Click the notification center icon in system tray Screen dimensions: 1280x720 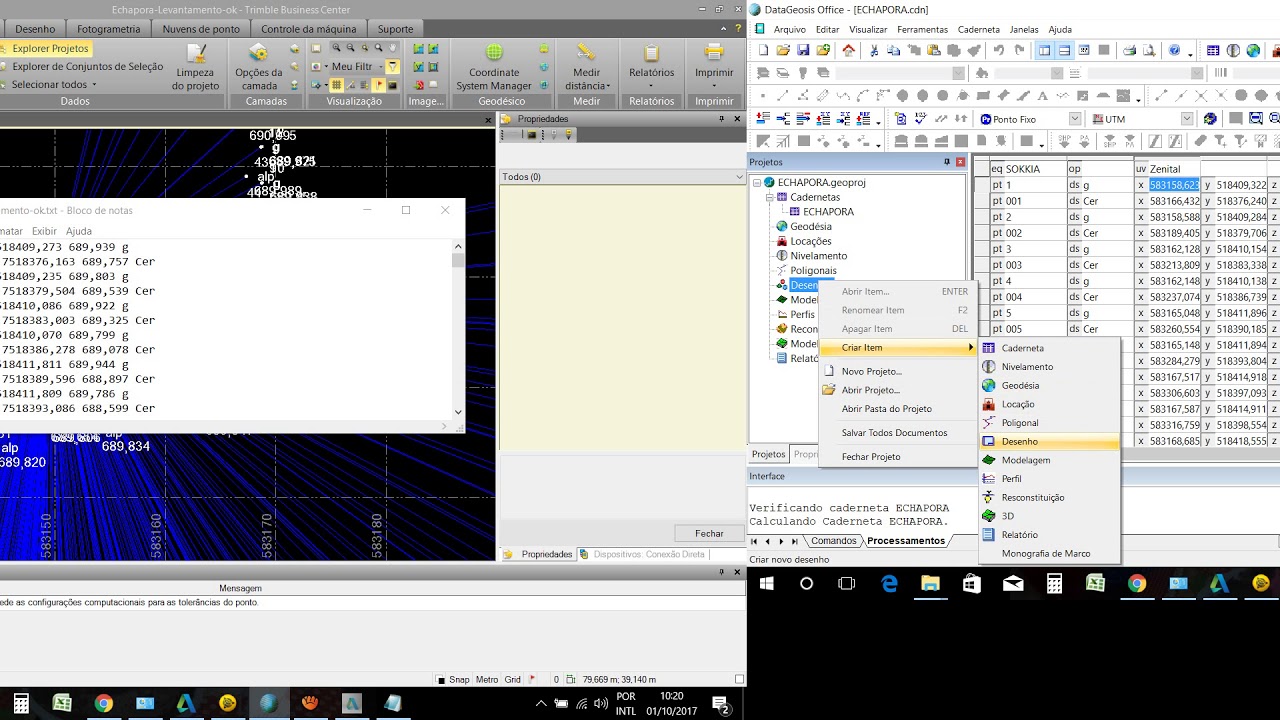coord(720,704)
